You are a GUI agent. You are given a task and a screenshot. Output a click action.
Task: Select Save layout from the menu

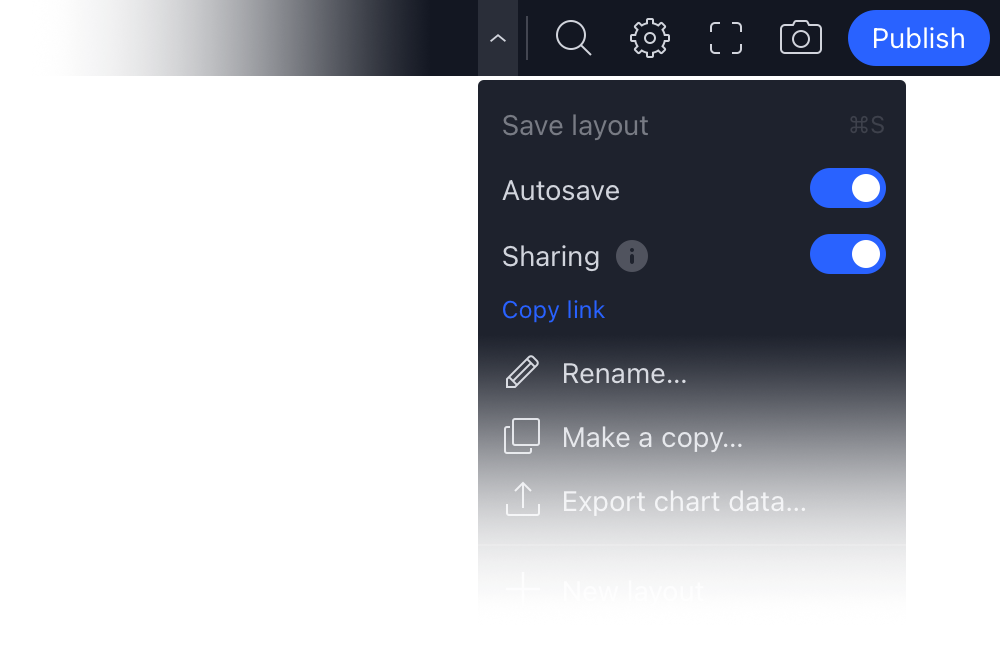[575, 125]
